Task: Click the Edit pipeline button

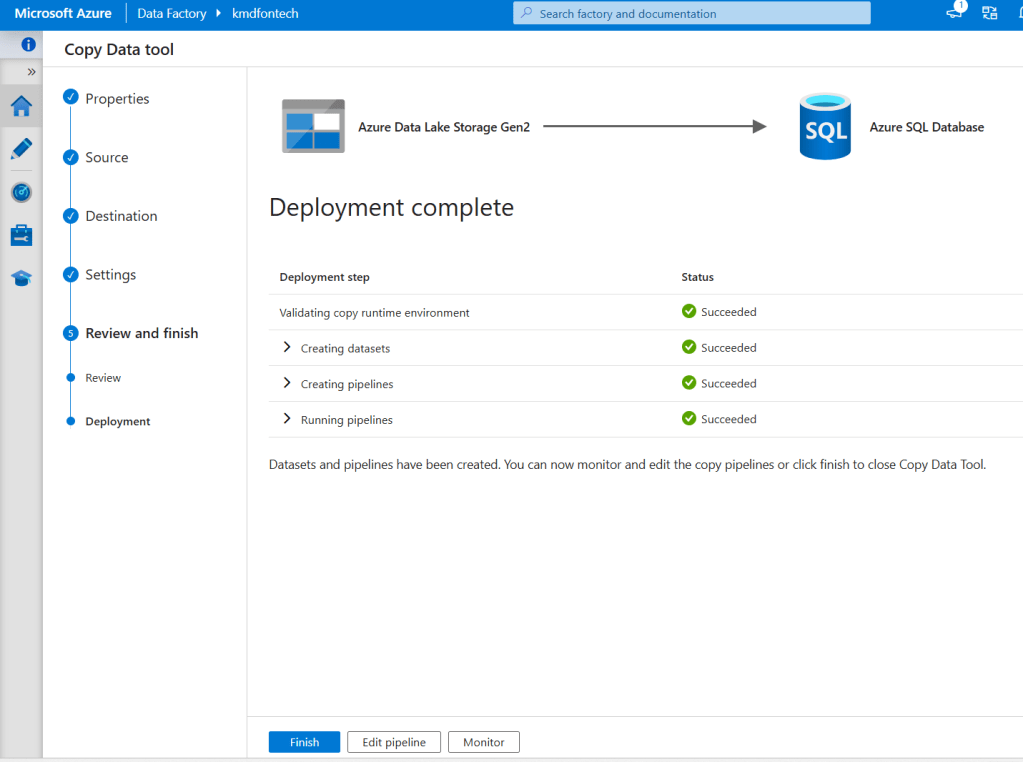Action: (393, 742)
